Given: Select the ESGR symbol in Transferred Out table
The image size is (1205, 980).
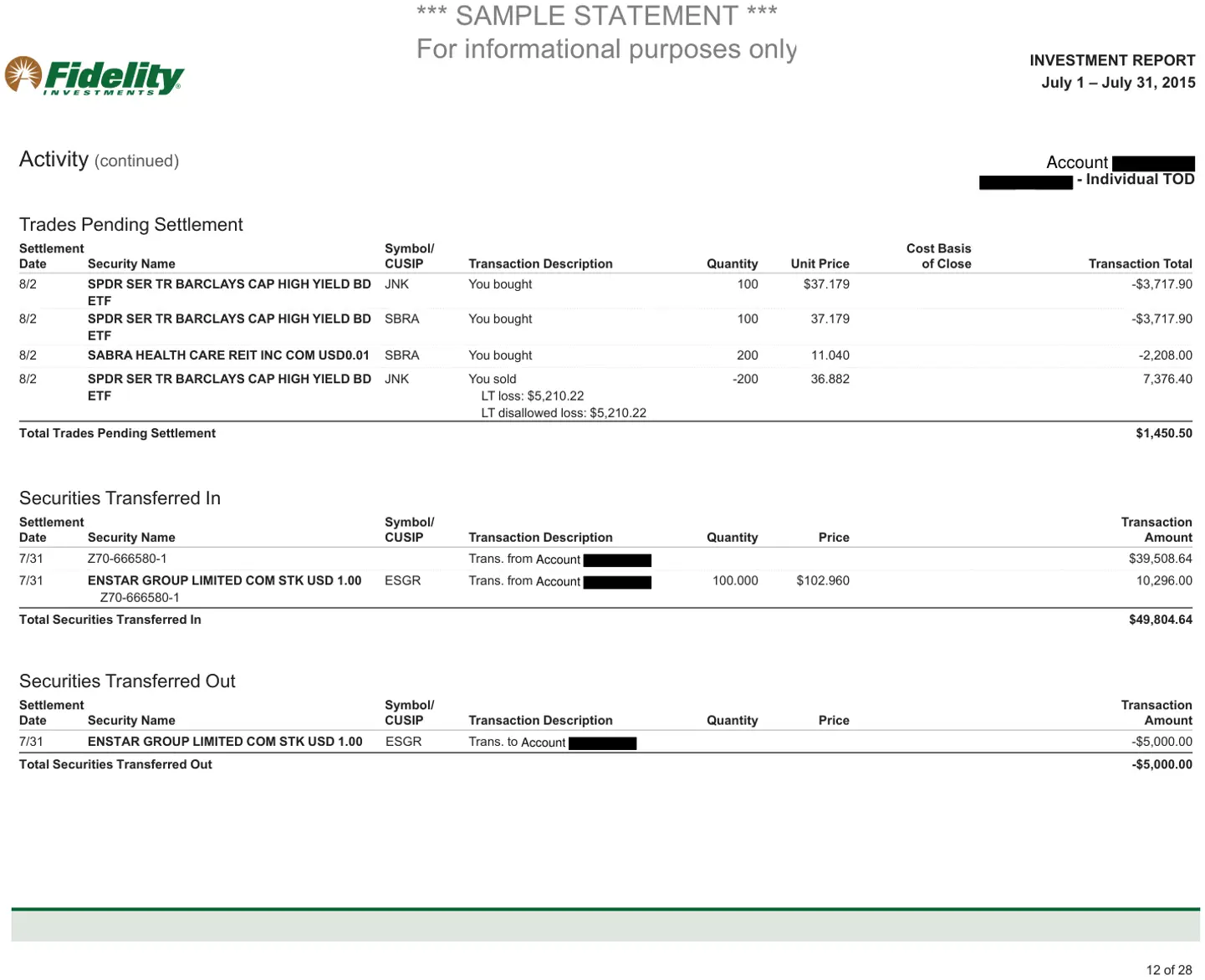Looking at the screenshot, I should coord(403,742).
